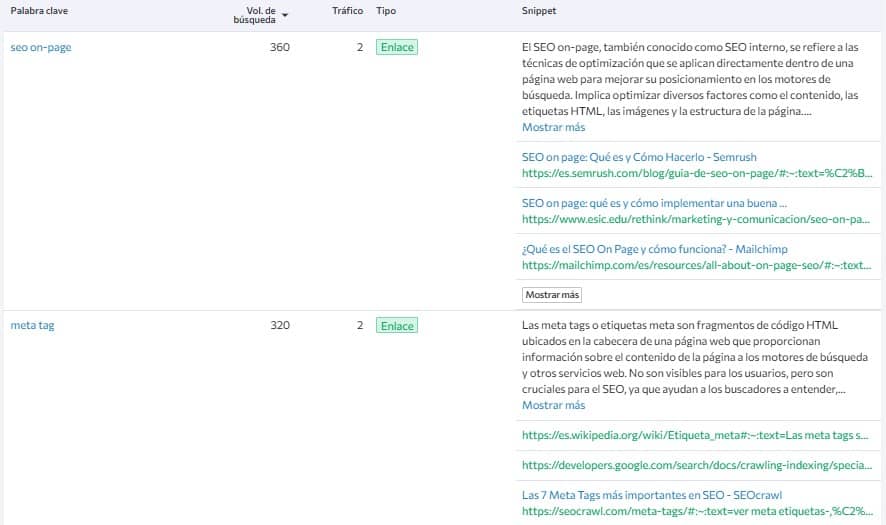Click the es.semrush.com green URL

[x=698, y=172]
